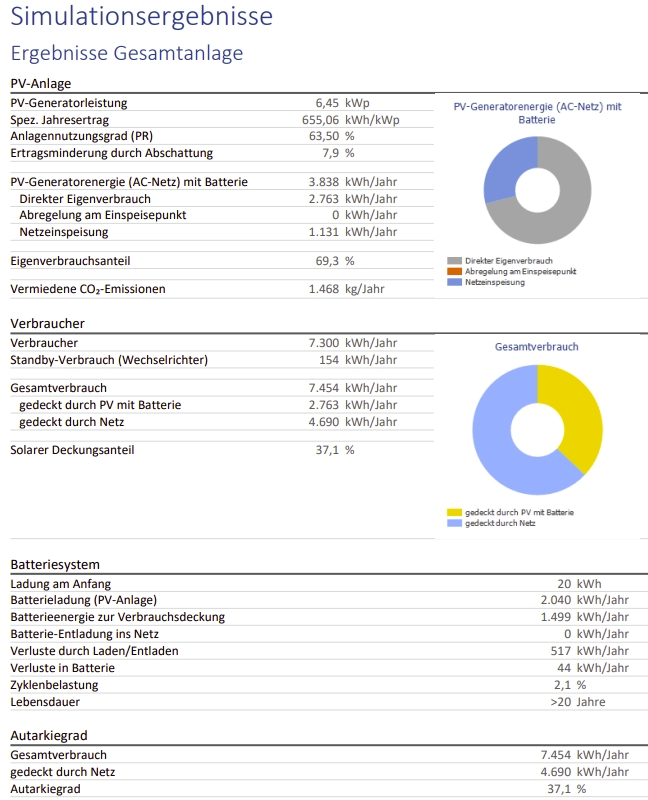
Task: Click the yellow gedeckt durch PV legend swatch
Action: pyautogui.click(x=454, y=512)
